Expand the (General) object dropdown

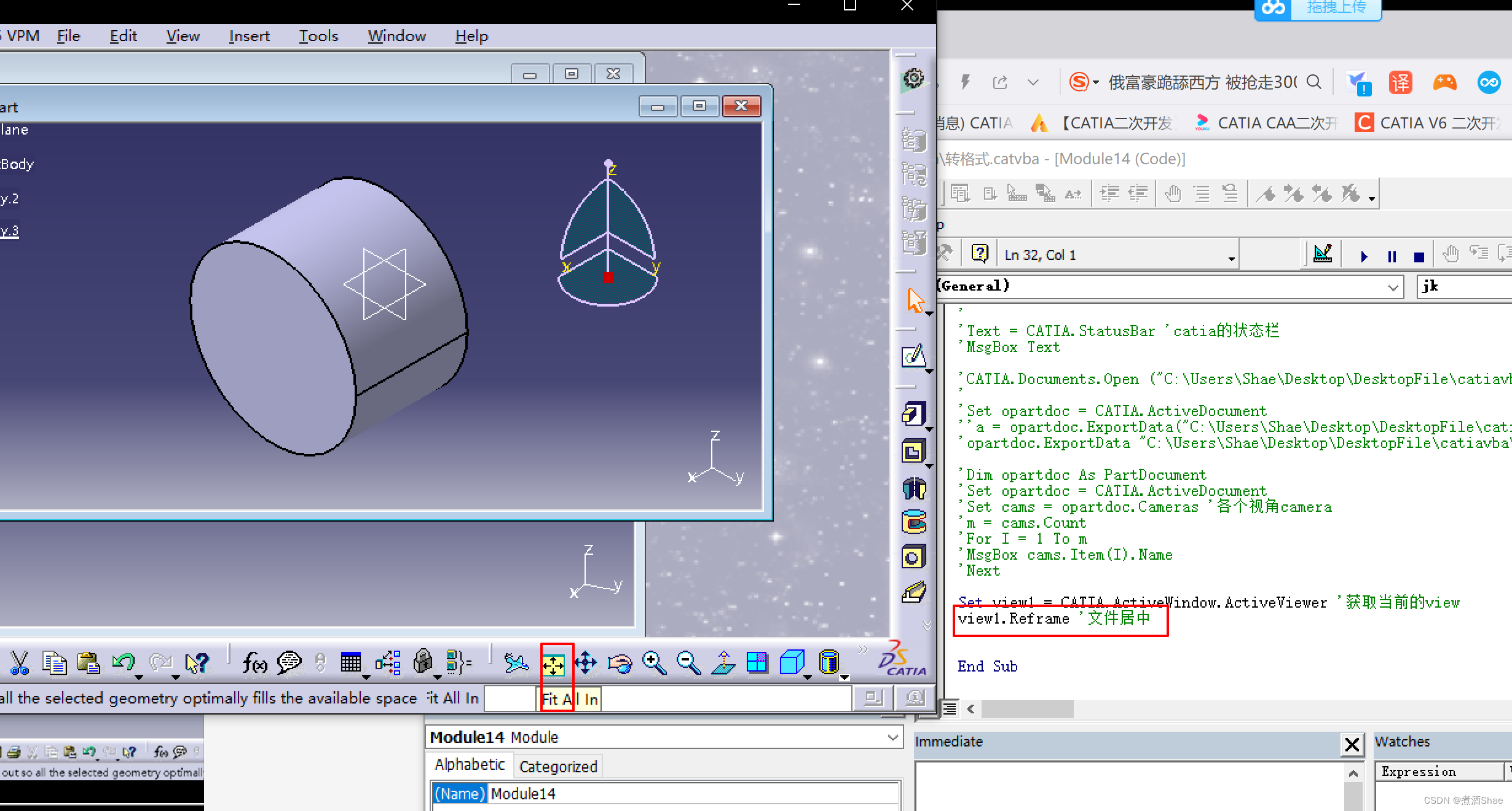[x=1393, y=287]
